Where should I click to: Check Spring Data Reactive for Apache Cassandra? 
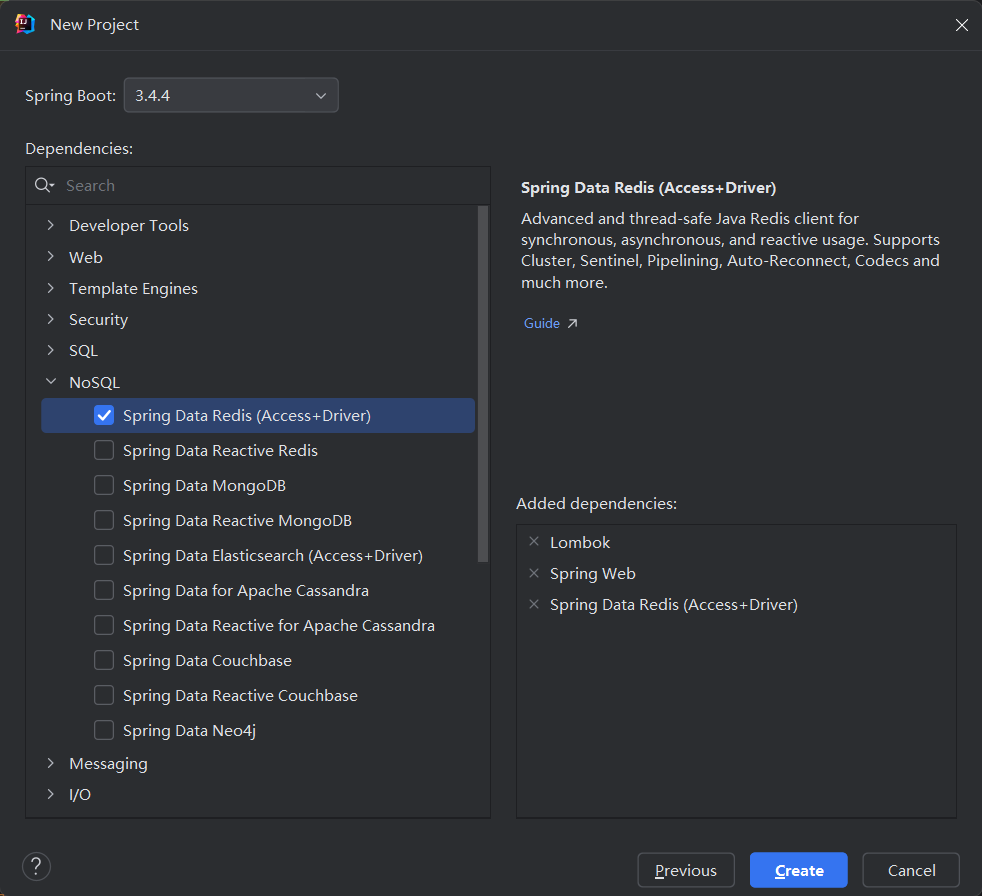pos(104,626)
